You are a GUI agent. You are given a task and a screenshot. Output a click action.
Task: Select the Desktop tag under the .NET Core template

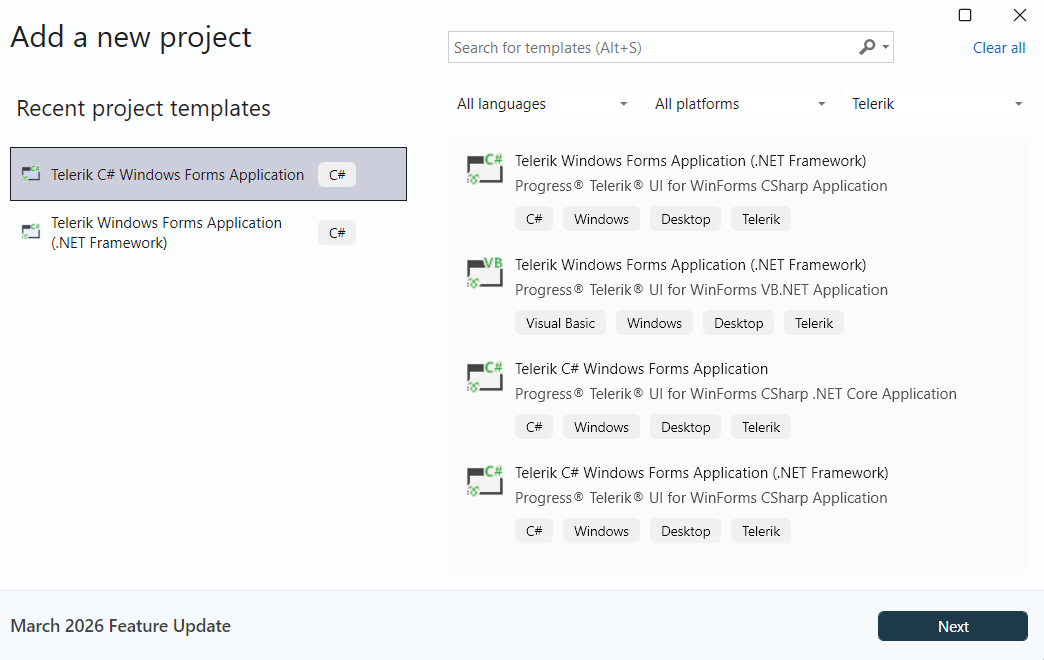click(685, 426)
